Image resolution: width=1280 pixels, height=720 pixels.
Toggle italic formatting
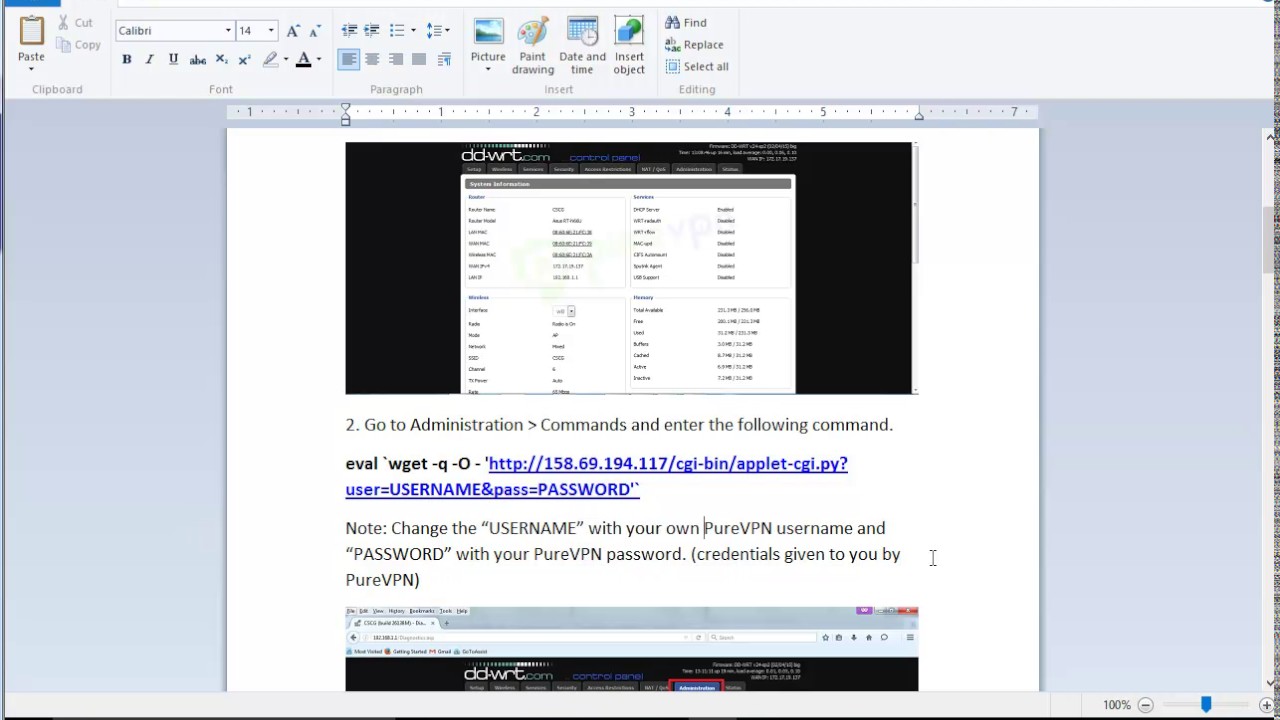[150, 60]
